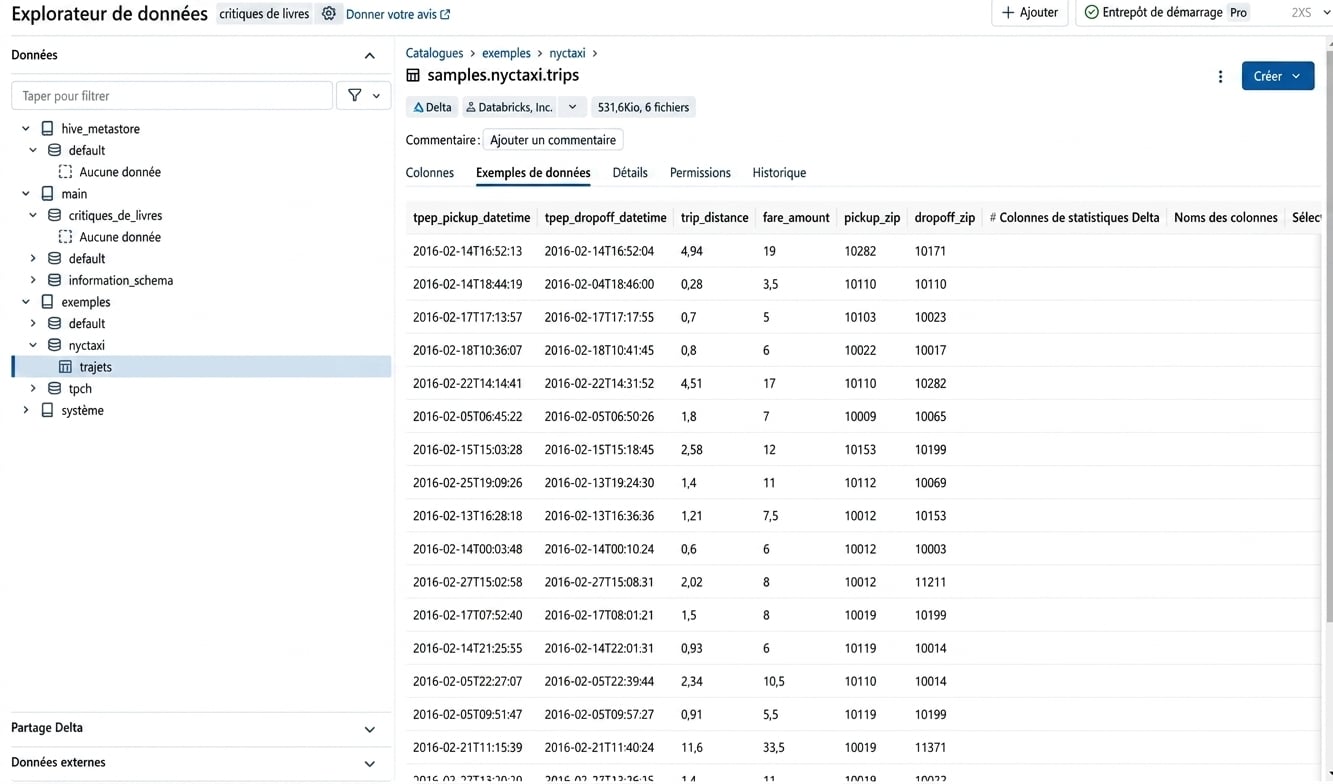Click the critiques_de_livres schema icon

55,216
